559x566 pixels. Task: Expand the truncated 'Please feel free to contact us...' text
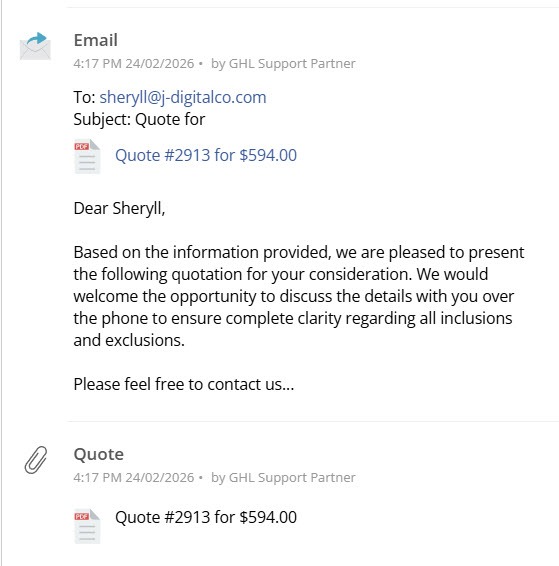[184, 384]
